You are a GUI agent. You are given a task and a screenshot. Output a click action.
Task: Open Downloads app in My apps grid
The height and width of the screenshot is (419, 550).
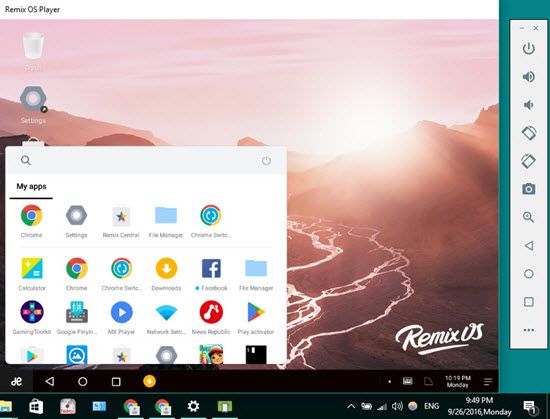coord(166,274)
